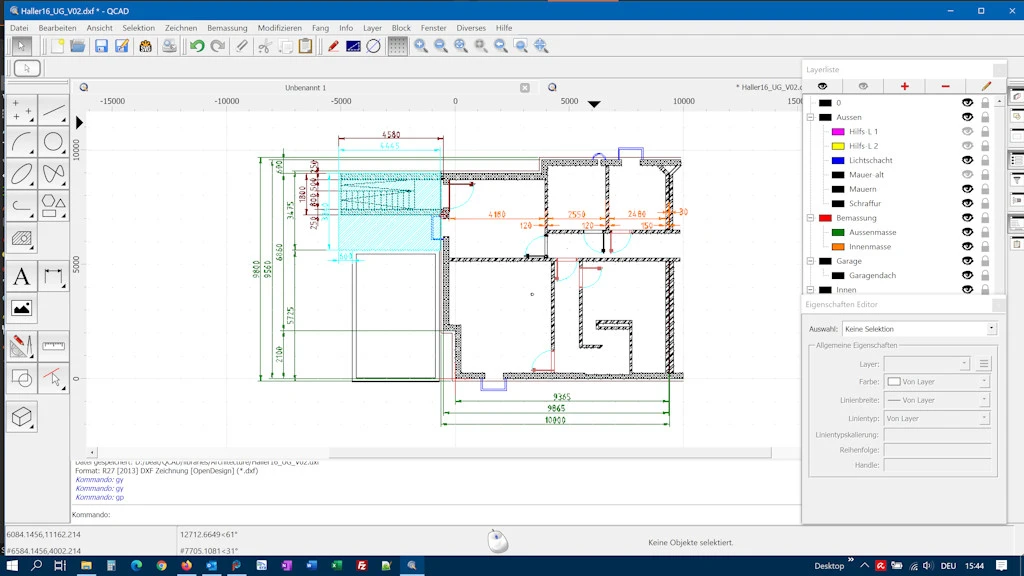Open the Bemassung menu
This screenshot has height=576, width=1024.
click(227, 28)
